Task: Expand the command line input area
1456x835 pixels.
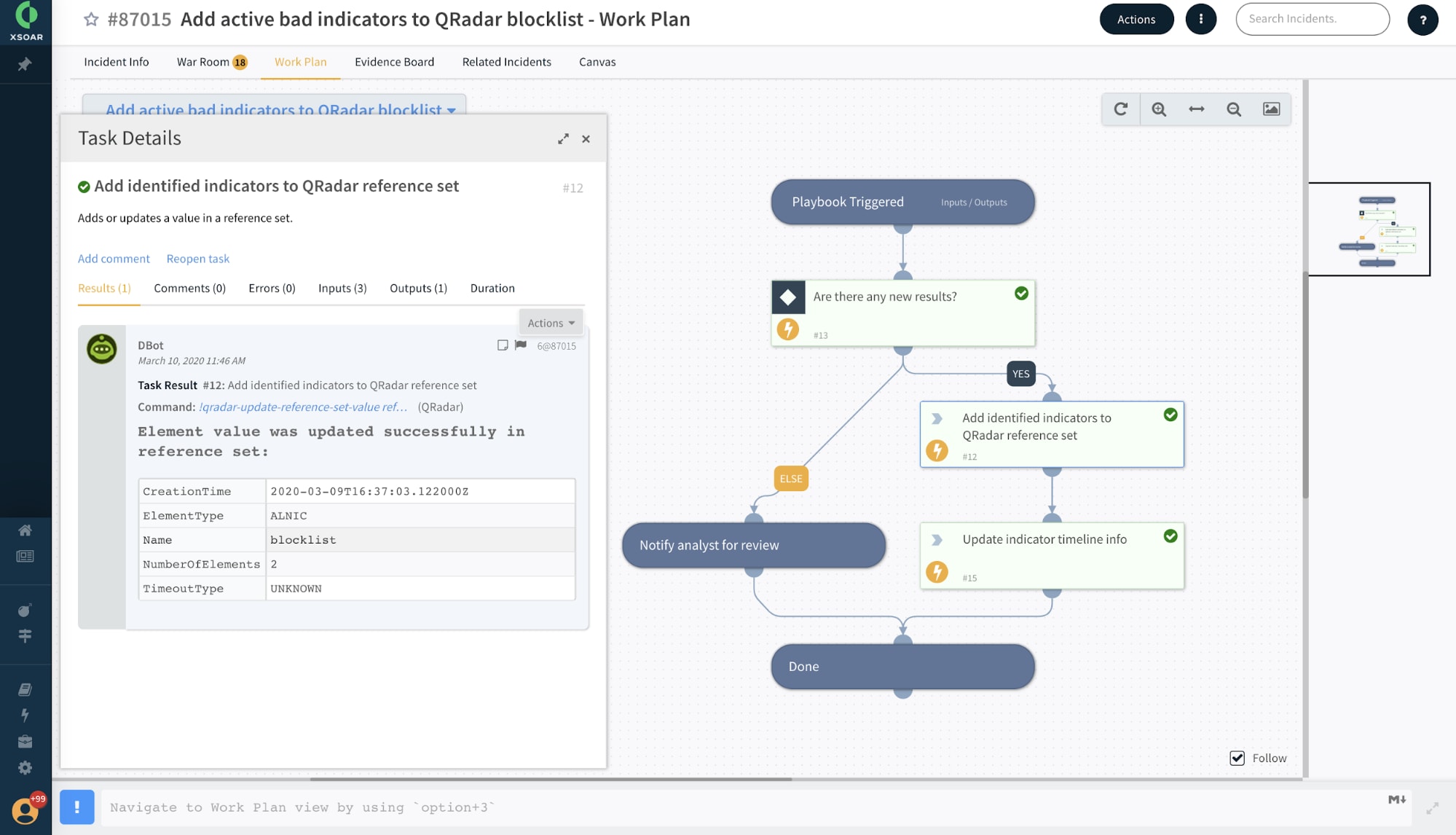Action: click(1432, 808)
